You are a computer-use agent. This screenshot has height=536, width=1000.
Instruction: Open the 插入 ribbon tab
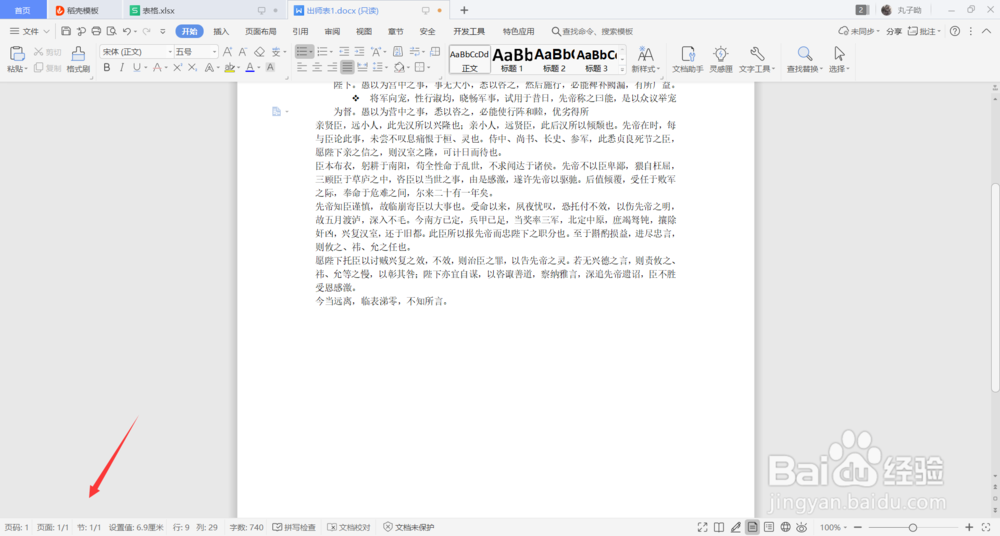(221, 31)
